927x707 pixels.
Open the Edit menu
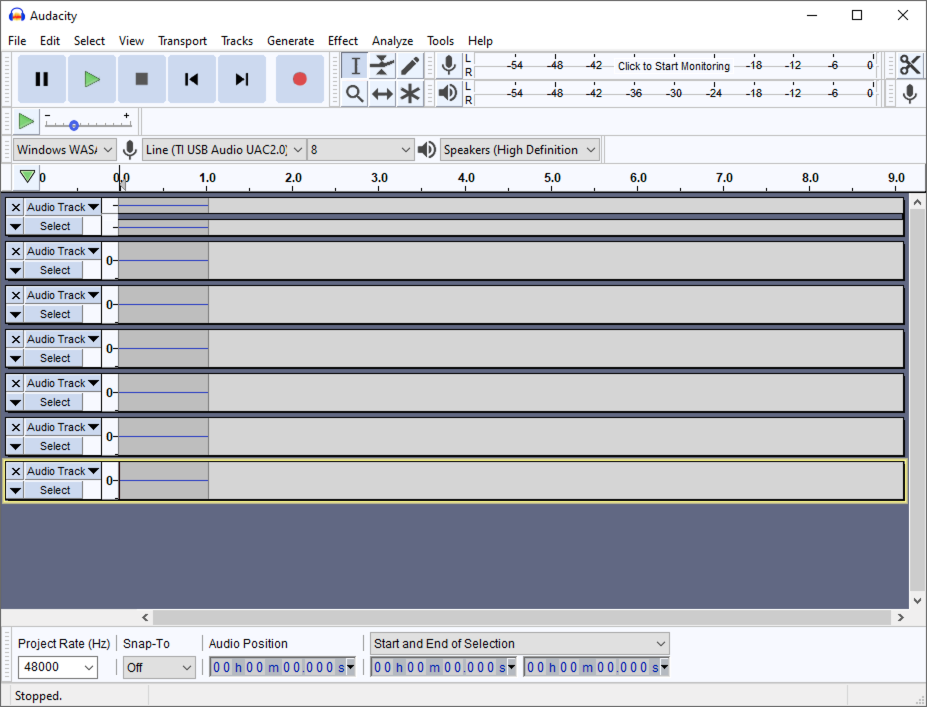50,41
